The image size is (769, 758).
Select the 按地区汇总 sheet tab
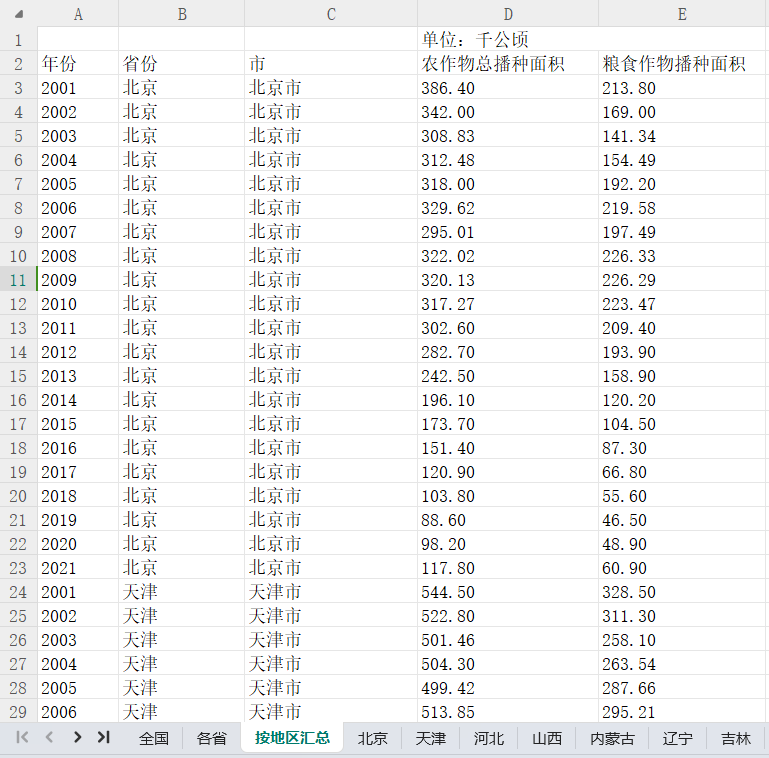click(x=292, y=737)
